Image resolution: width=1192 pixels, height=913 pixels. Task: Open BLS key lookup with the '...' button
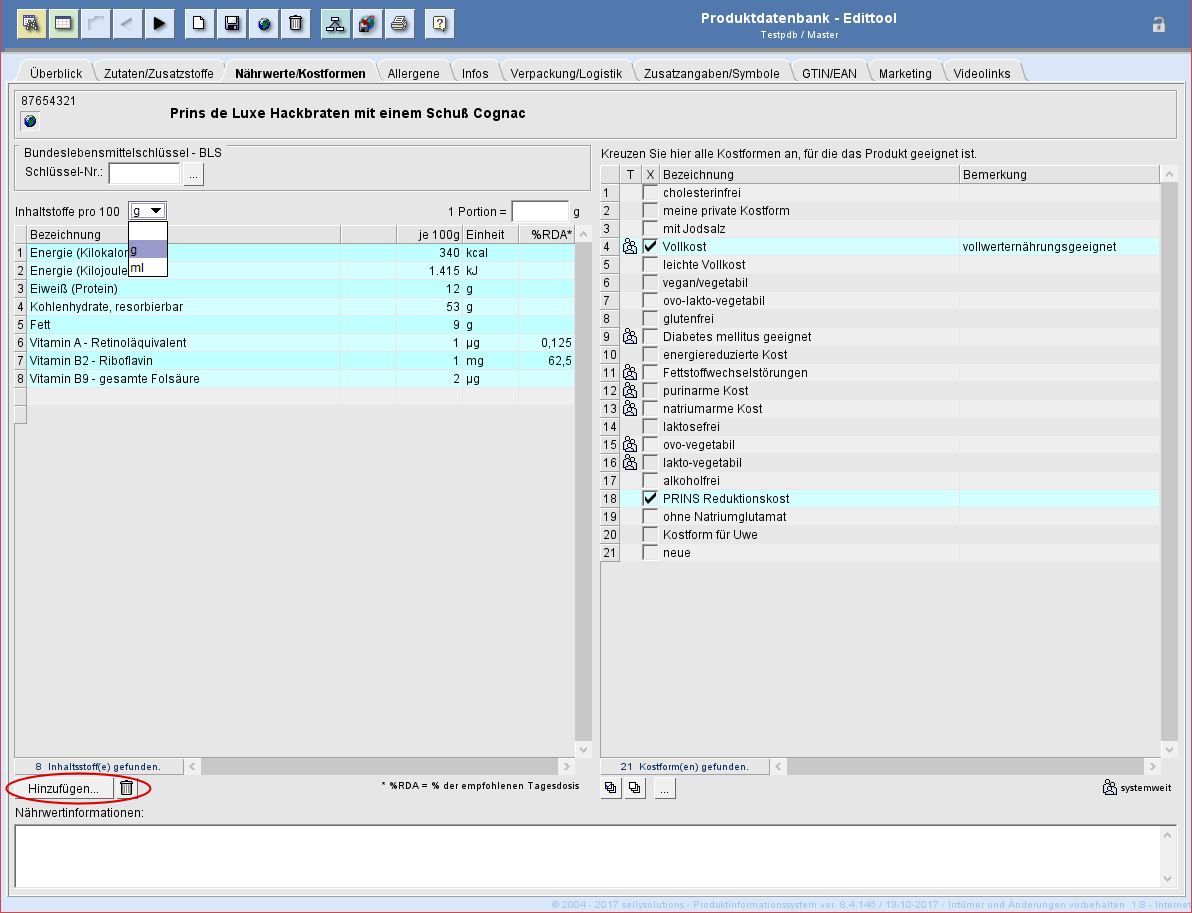[194, 174]
